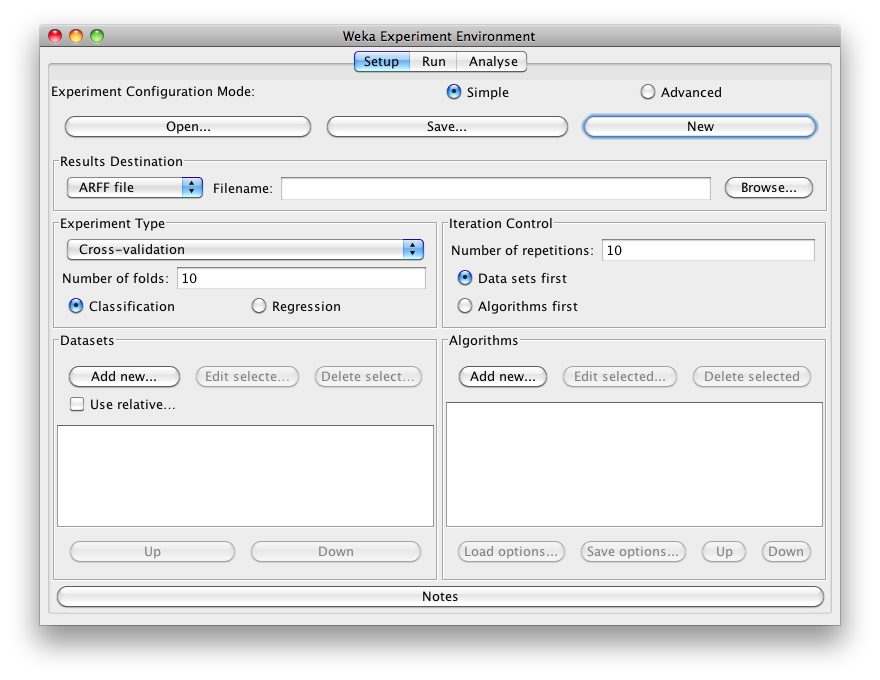Click Delete selected in Algorithms panel
The image size is (880, 680).
coord(751,376)
